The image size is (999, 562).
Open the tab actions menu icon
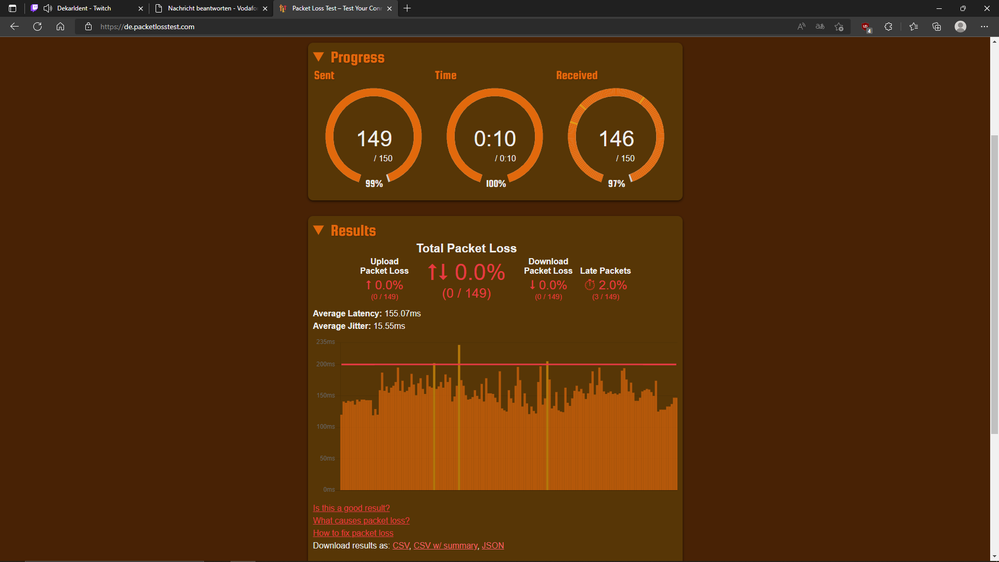pyautogui.click(x=12, y=8)
